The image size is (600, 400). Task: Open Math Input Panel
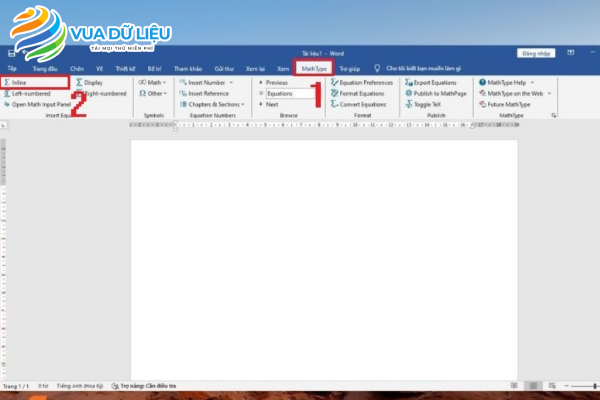click(x=40, y=104)
